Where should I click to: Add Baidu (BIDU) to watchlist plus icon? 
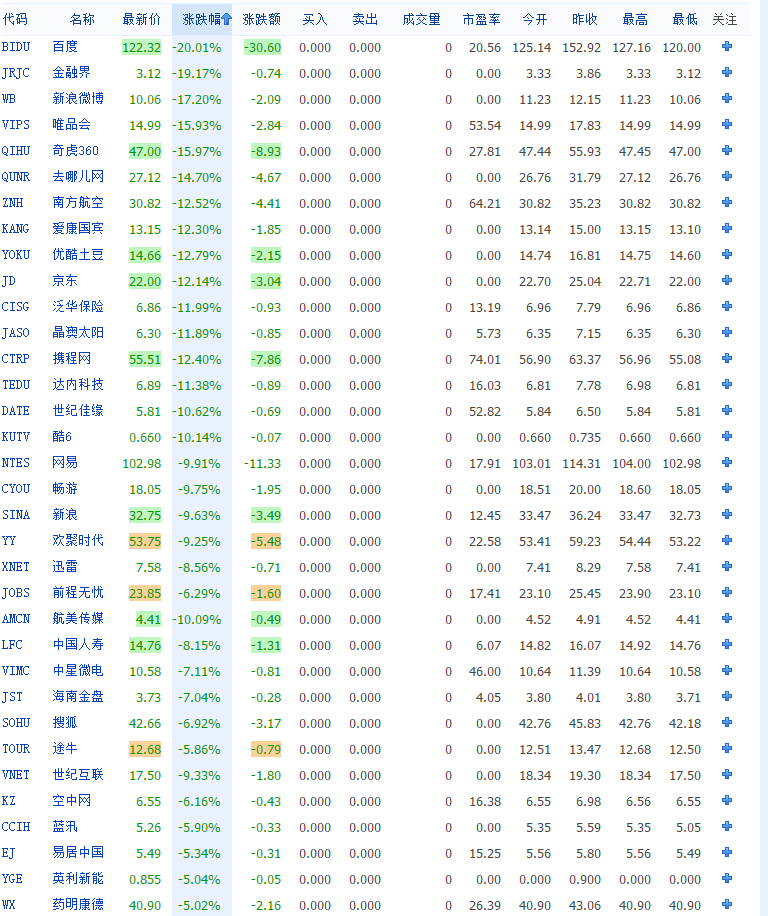(x=726, y=47)
